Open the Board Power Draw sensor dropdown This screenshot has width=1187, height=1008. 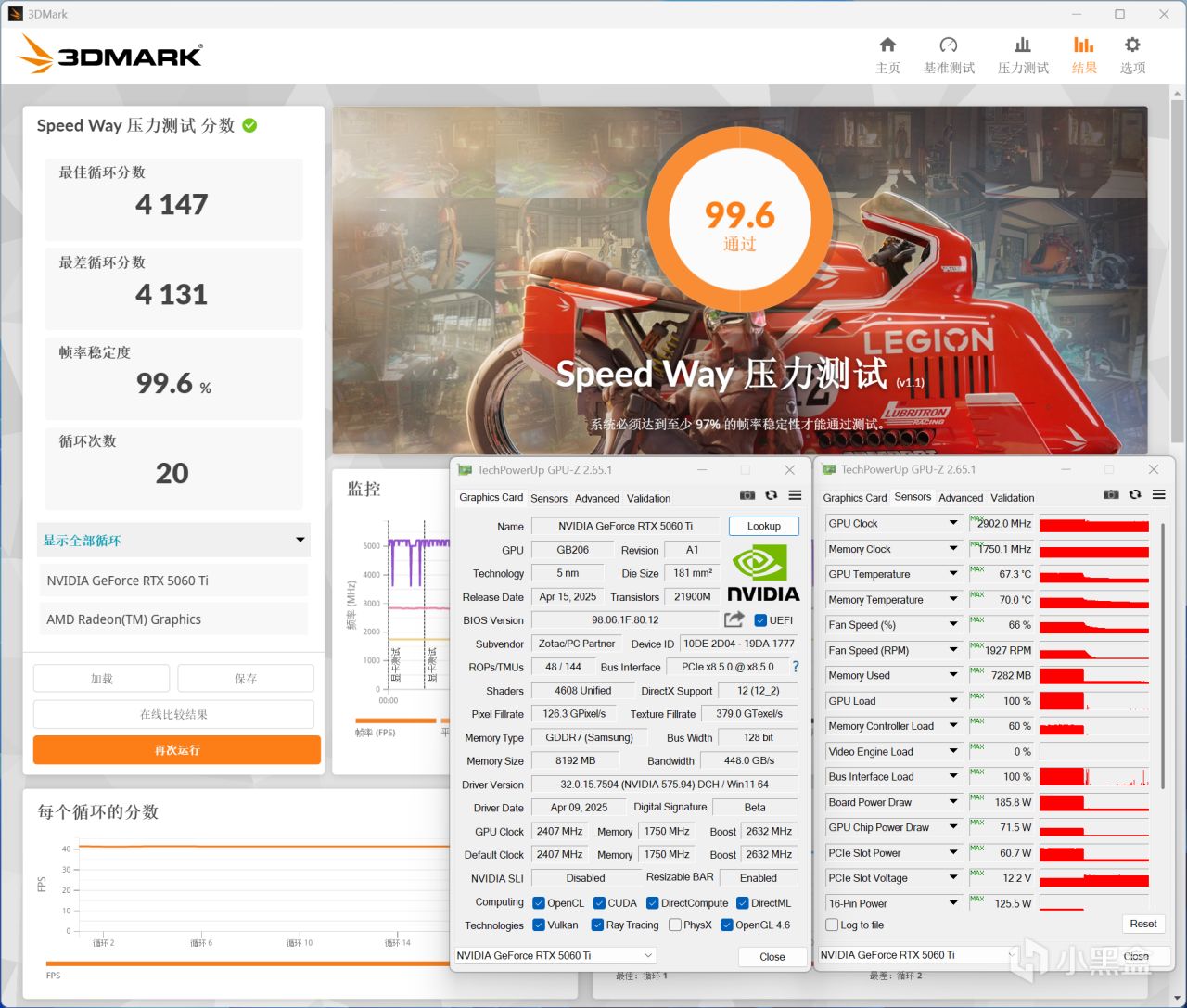952,802
